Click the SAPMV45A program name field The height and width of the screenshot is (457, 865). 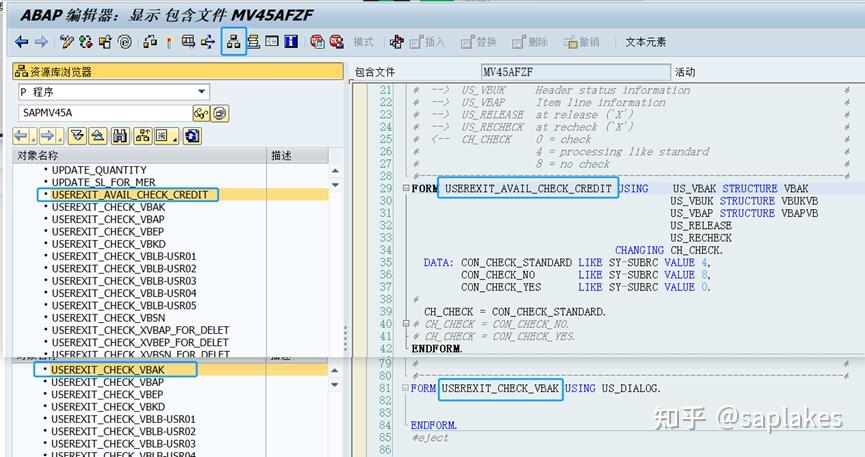coord(105,113)
